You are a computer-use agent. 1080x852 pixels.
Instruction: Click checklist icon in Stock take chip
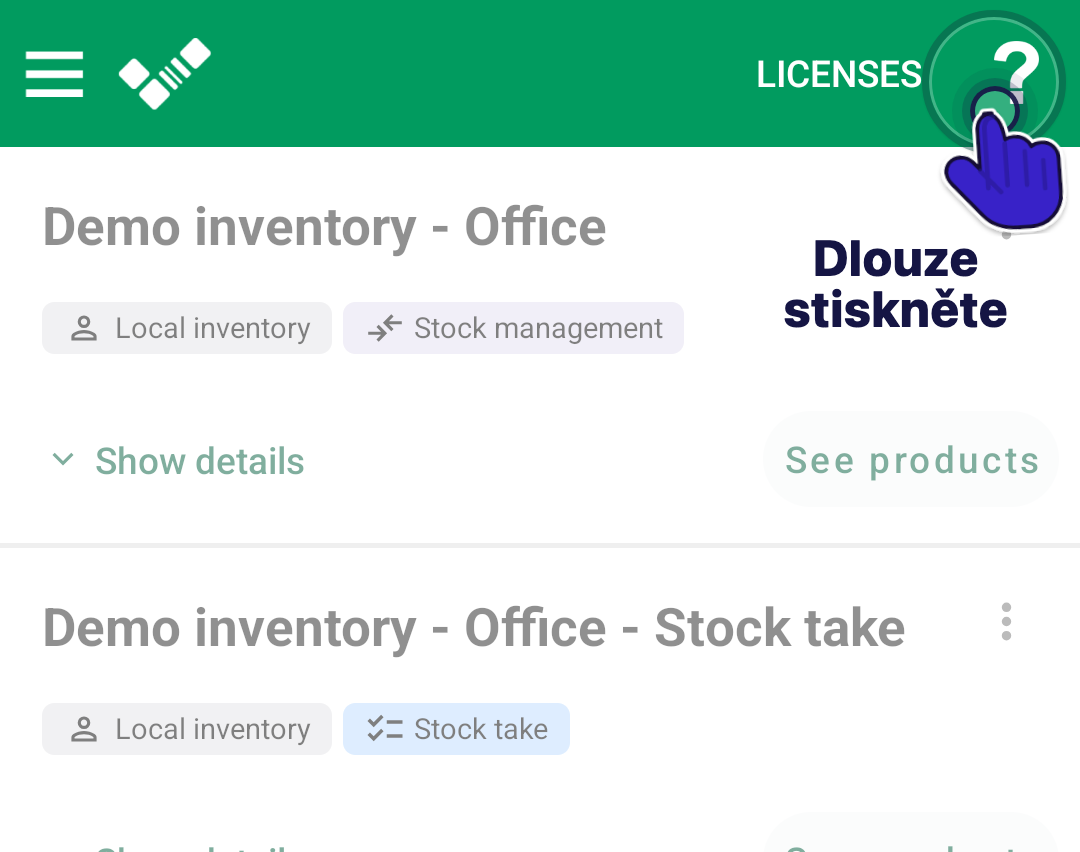pos(384,729)
